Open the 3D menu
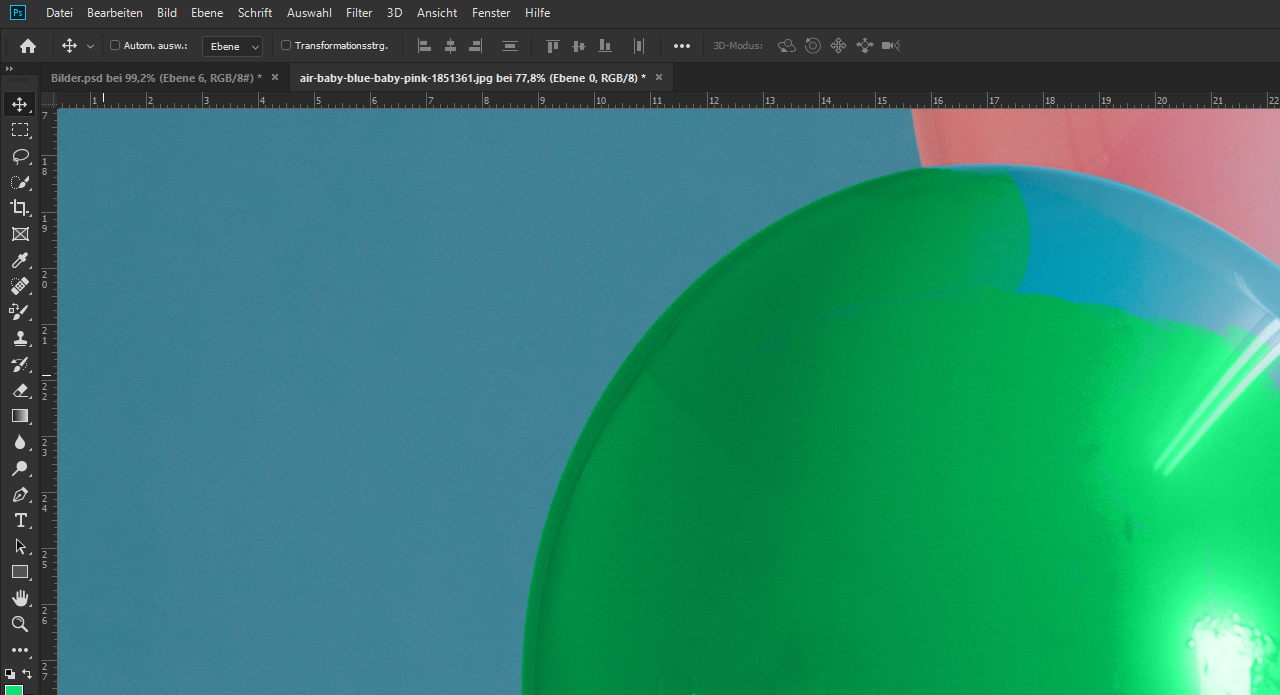Viewport: 1280px width, 695px height. 394,13
